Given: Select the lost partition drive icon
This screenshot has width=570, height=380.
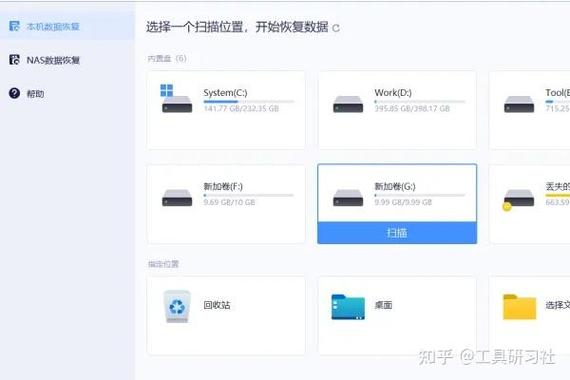Looking at the screenshot, I should click(x=518, y=199).
